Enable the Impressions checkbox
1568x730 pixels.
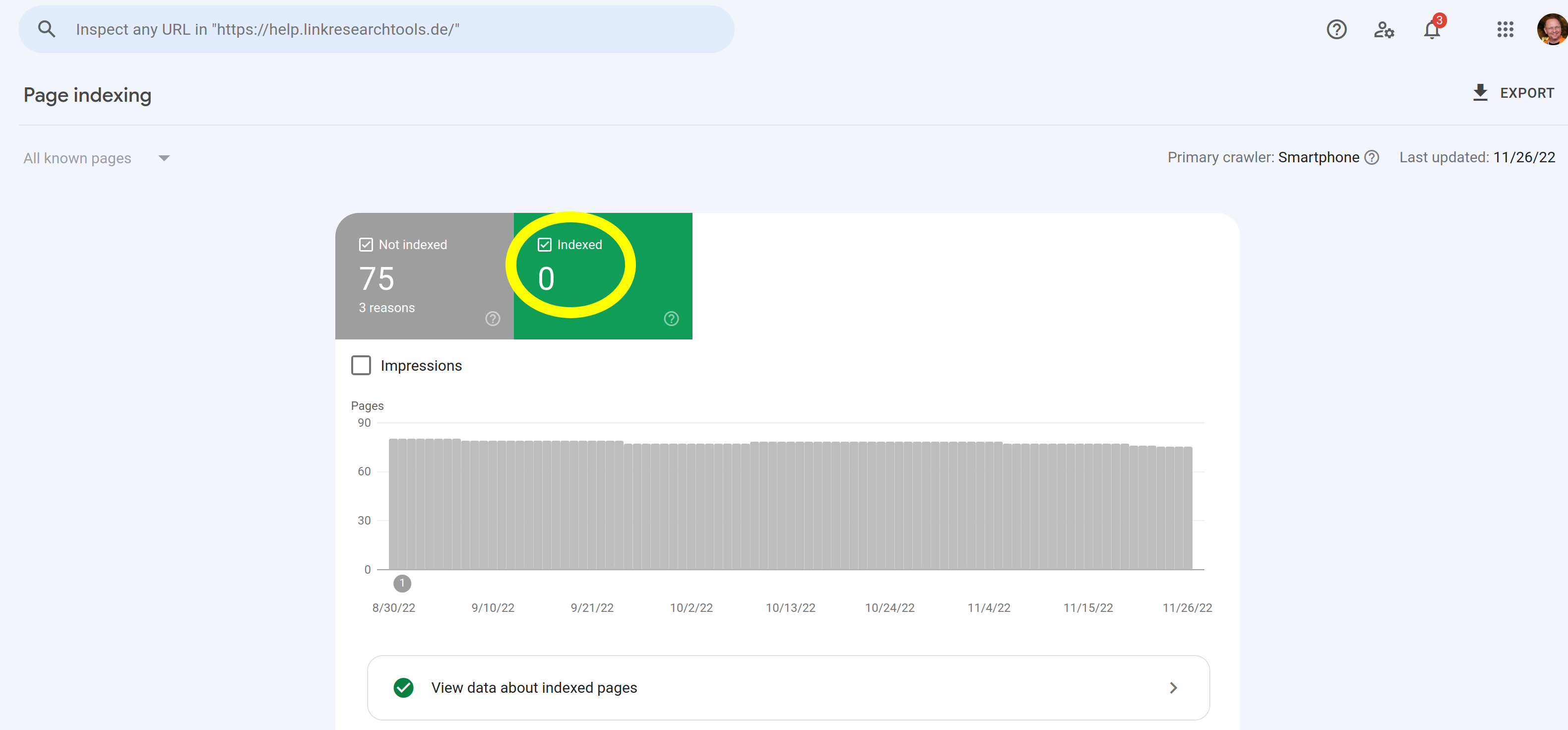[361, 365]
